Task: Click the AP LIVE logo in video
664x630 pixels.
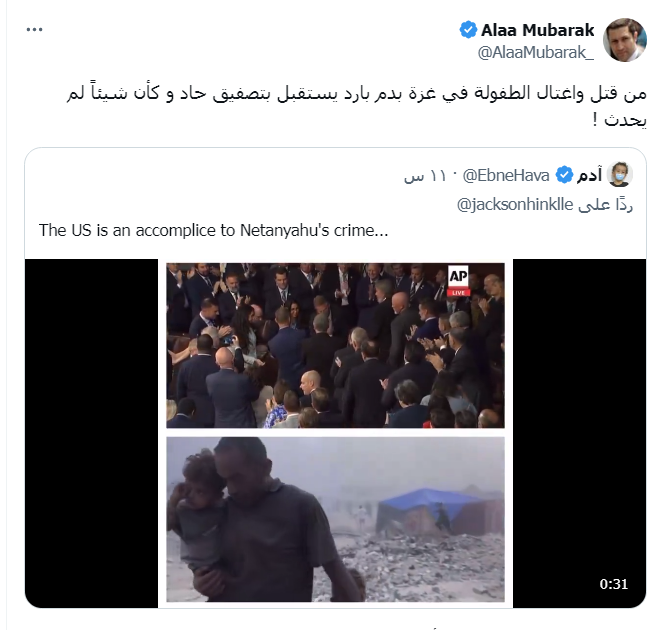Action: [458, 281]
